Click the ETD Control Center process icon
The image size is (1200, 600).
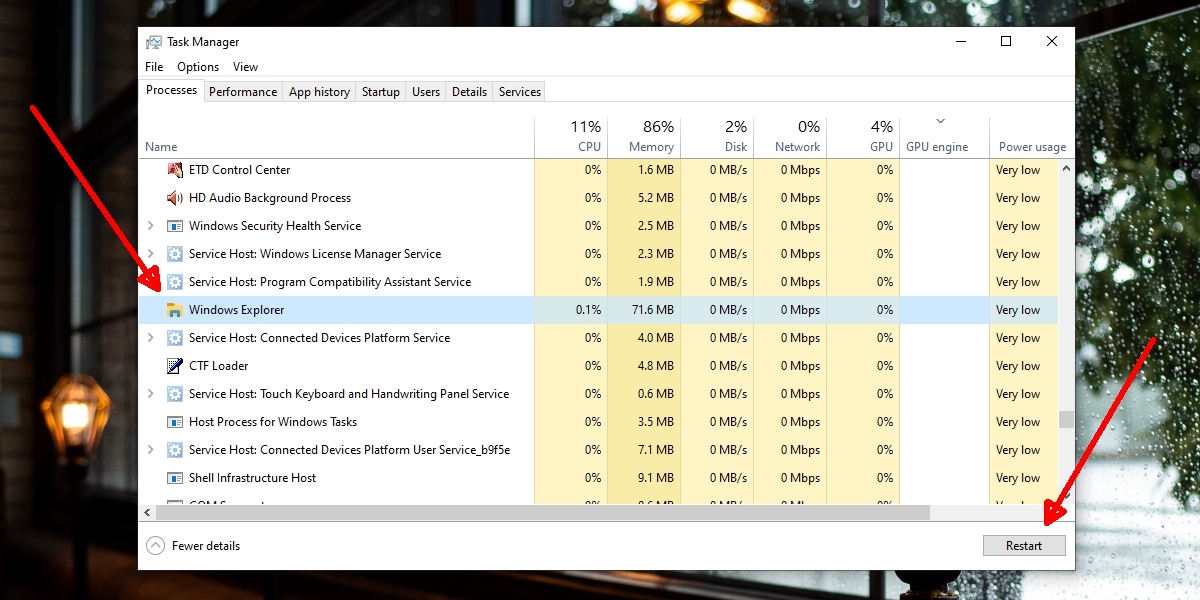175,170
